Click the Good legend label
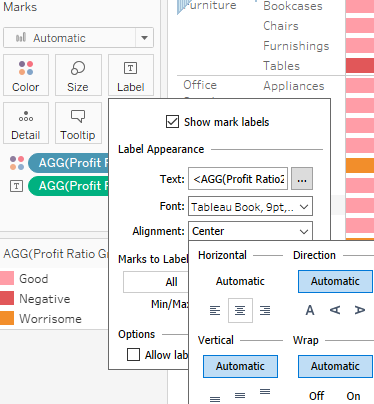Image resolution: width=374 pixels, height=404 pixels. coord(34,278)
